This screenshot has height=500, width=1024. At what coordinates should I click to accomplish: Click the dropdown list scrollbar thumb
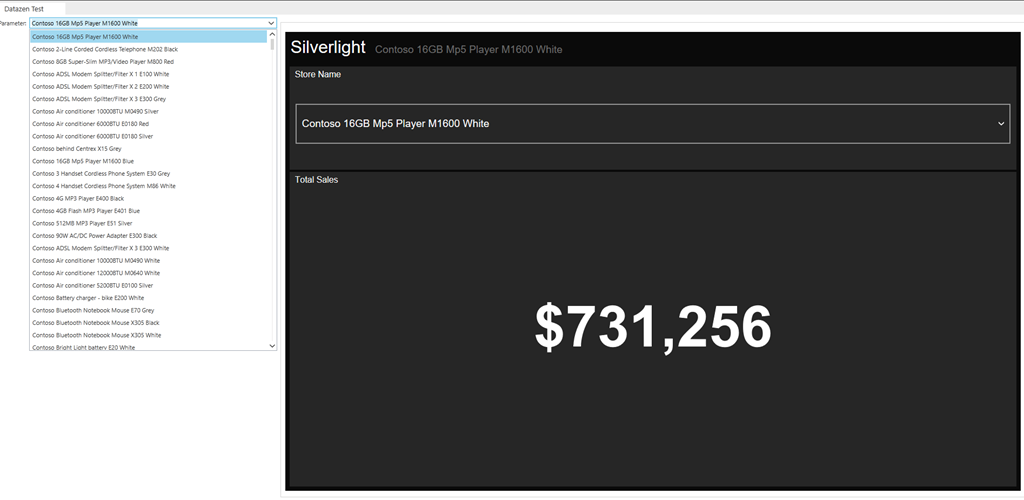[272, 42]
